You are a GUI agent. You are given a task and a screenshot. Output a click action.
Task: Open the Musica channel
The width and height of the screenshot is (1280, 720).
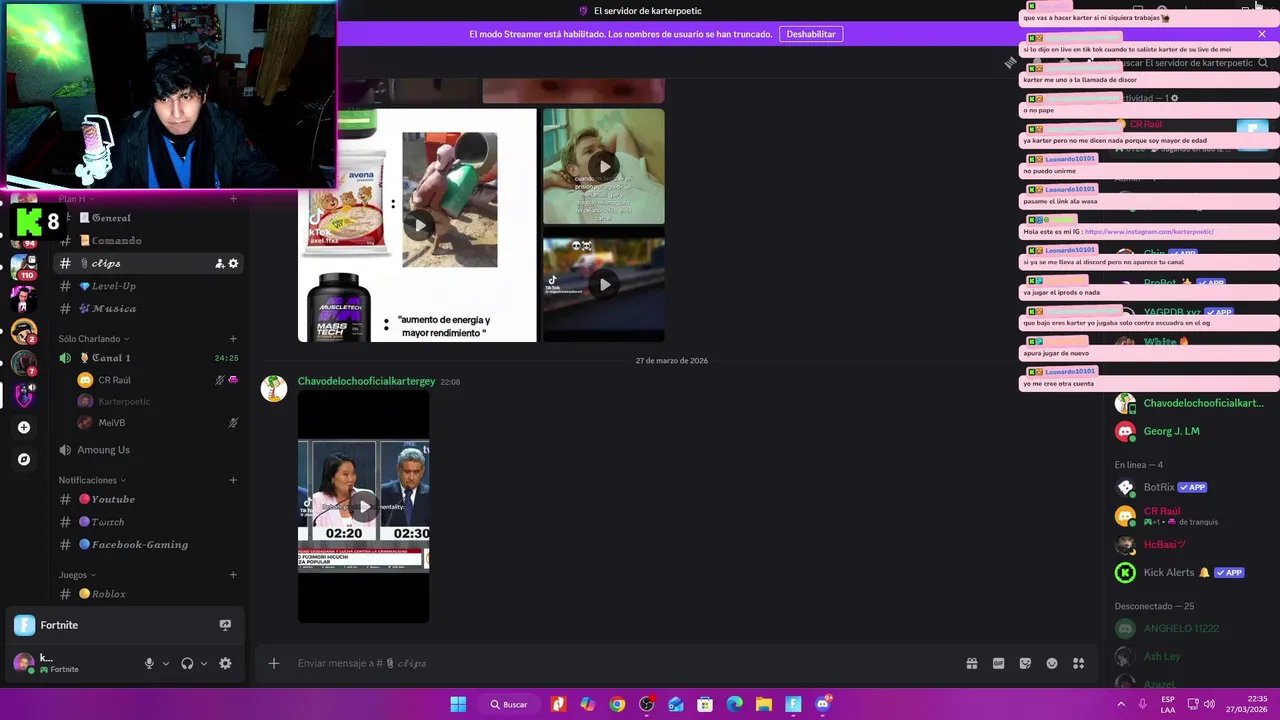click(148, 309)
